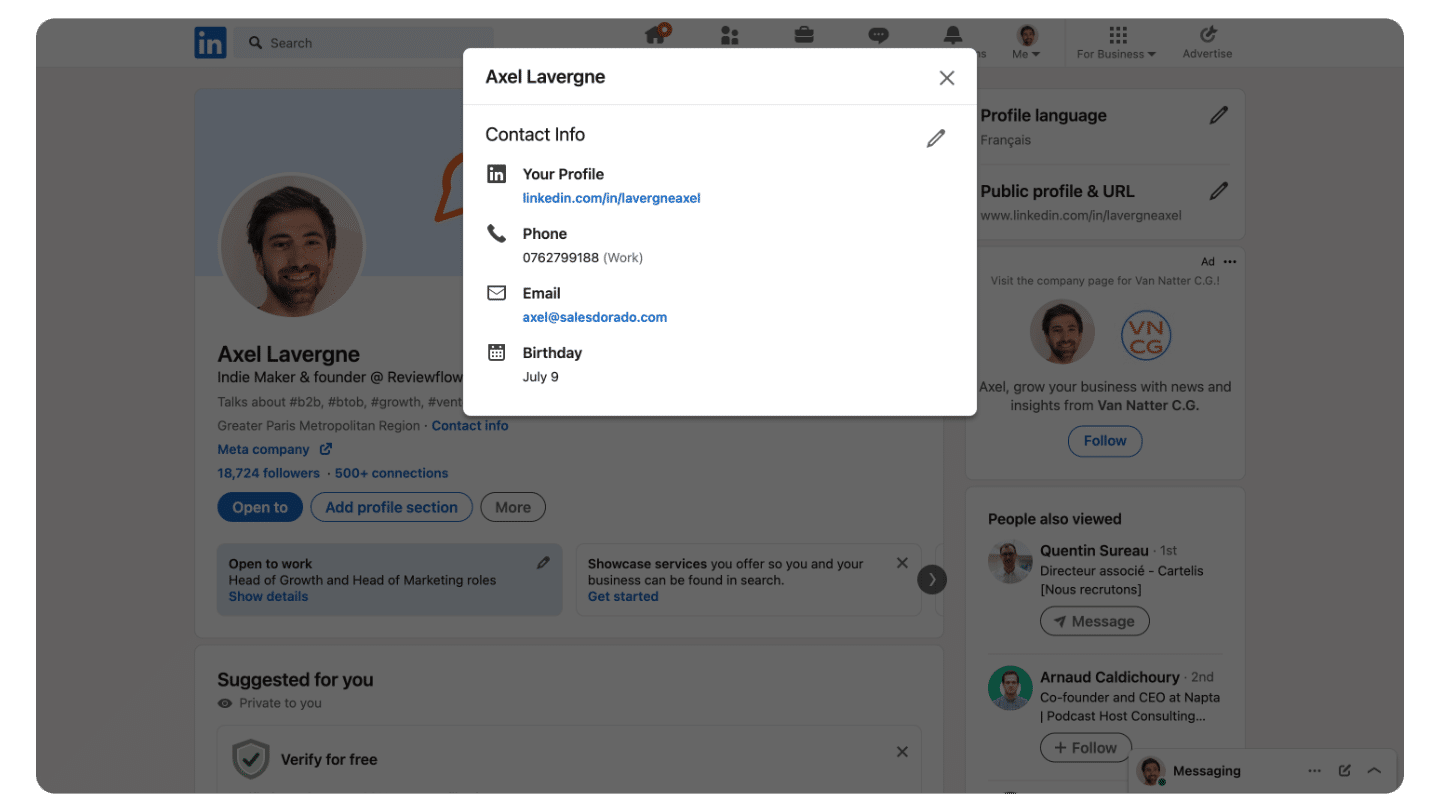Open the Notifications bell icon
This screenshot has height=810, width=1440.
(x=952, y=36)
